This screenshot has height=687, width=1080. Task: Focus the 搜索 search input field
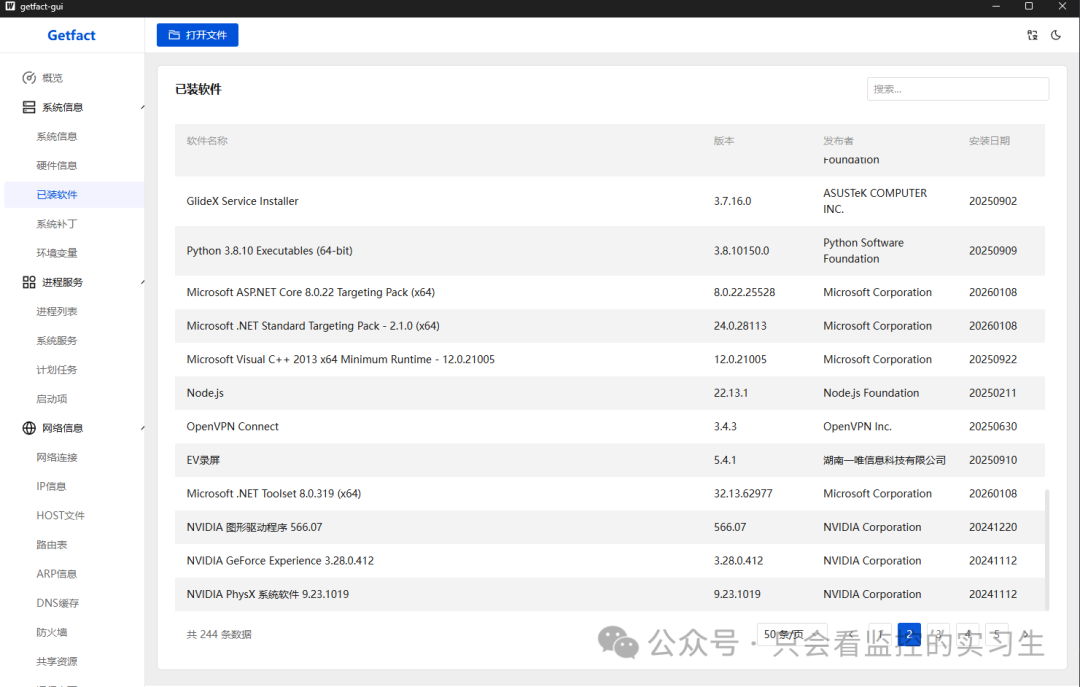[x=957, y=89]
